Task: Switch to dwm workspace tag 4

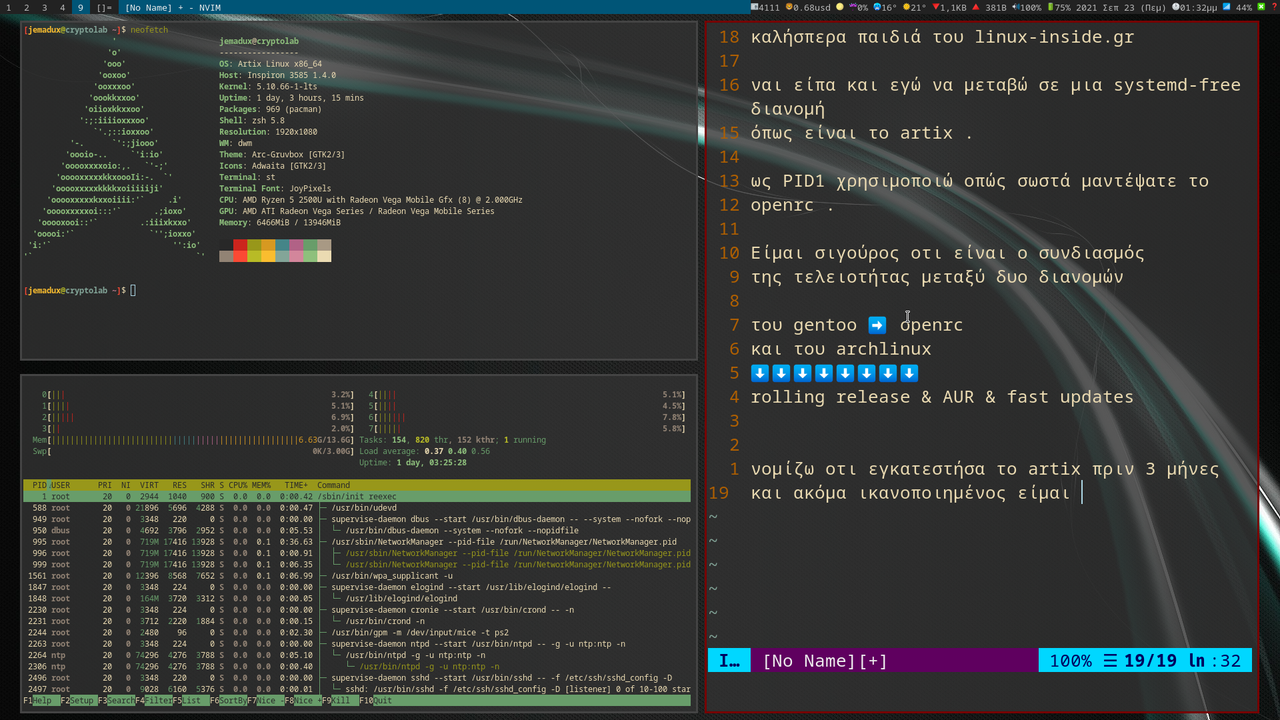Action: coord(63,7)
